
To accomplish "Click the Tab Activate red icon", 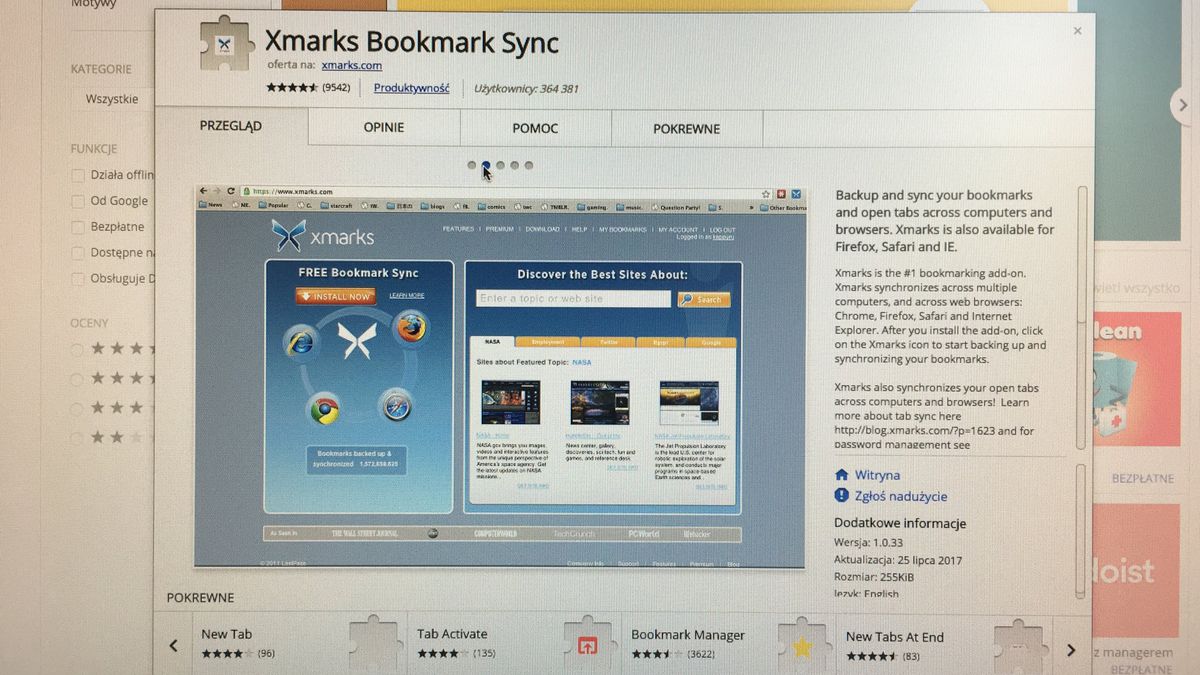I will 588,645.
